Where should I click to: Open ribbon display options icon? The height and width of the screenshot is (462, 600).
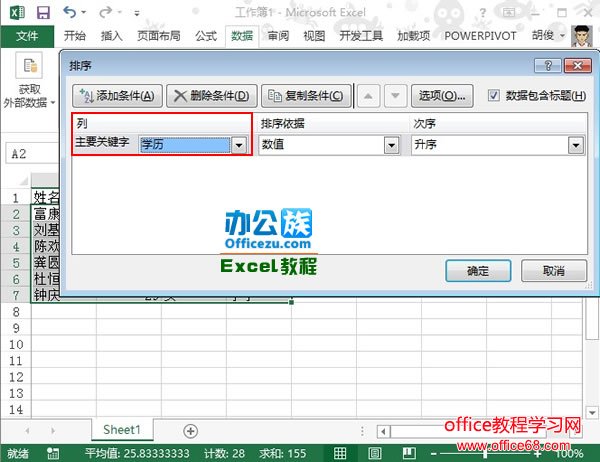[509, 13]
